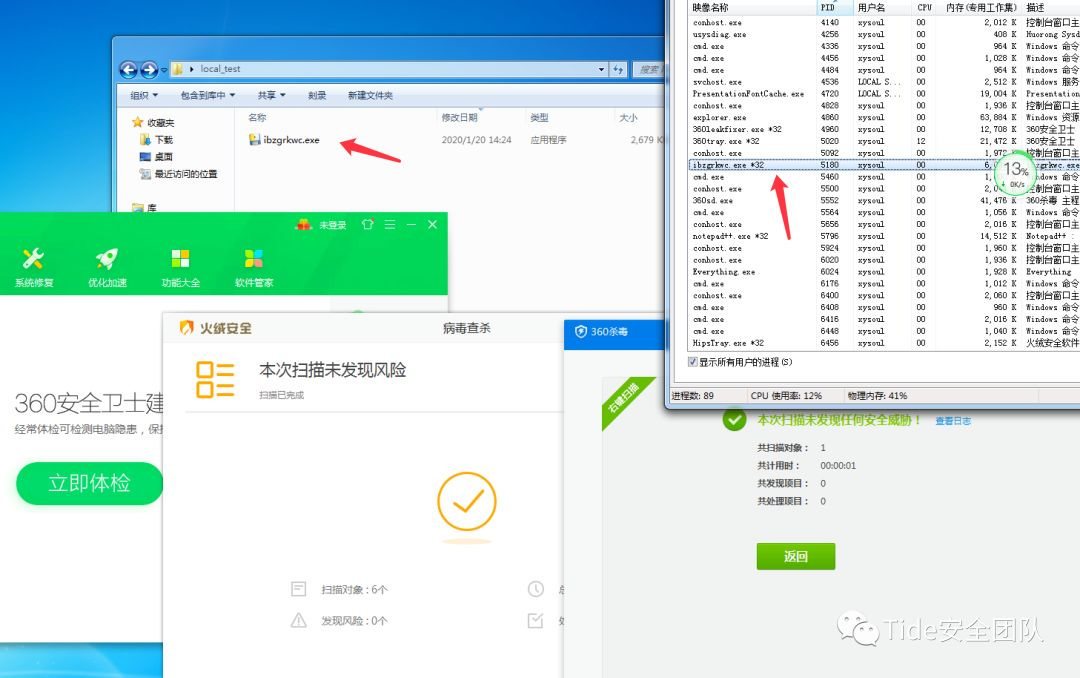This screenshot has height=678, width=1080.
Task: Refresh the local_test folder view
Action: (x=618, y=69)
